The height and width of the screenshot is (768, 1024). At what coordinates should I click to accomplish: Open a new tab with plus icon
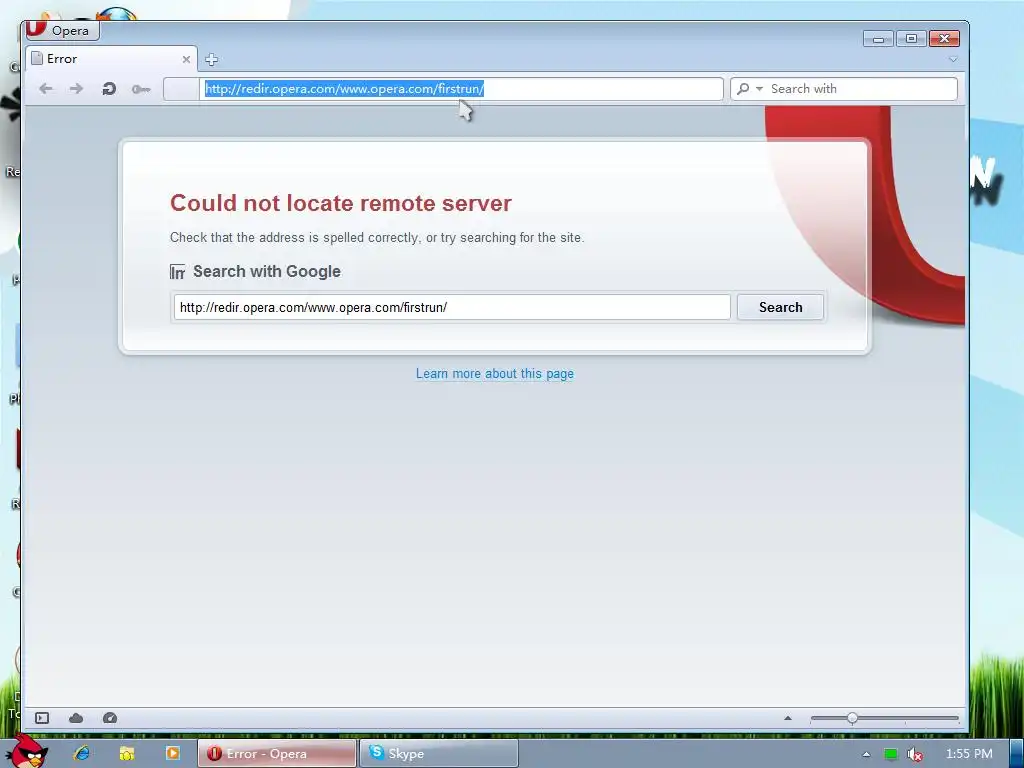pos(211,59)
